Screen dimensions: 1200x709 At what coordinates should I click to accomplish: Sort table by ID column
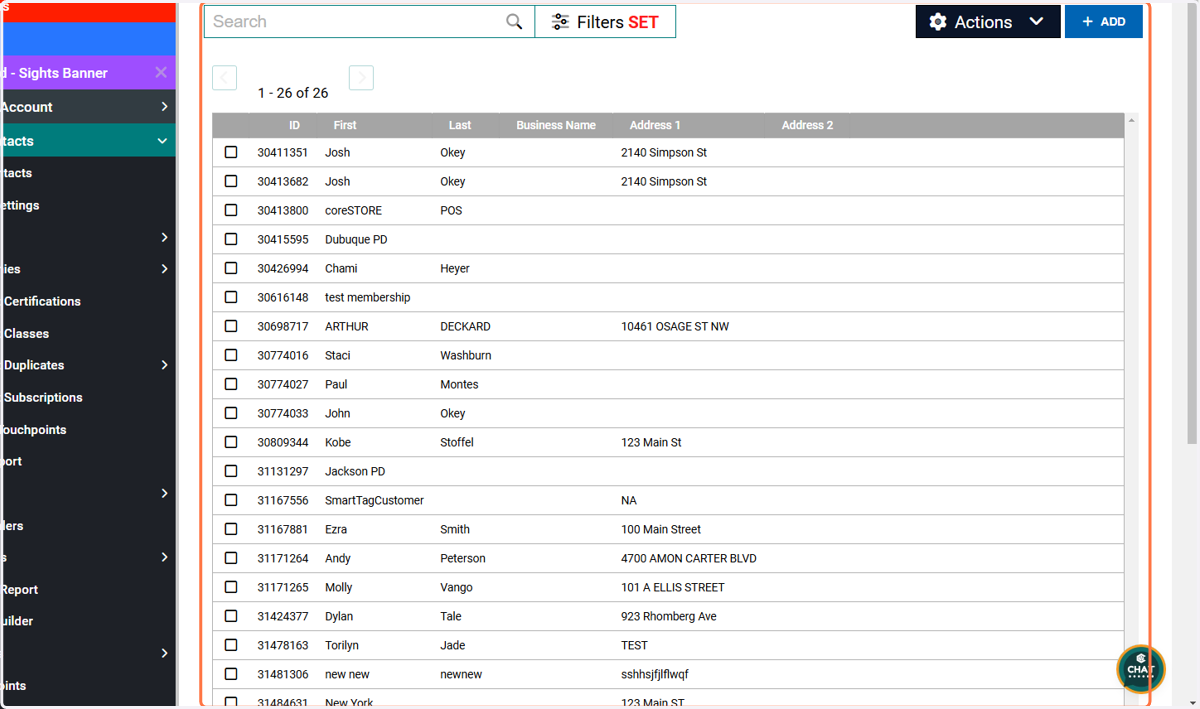294,125
